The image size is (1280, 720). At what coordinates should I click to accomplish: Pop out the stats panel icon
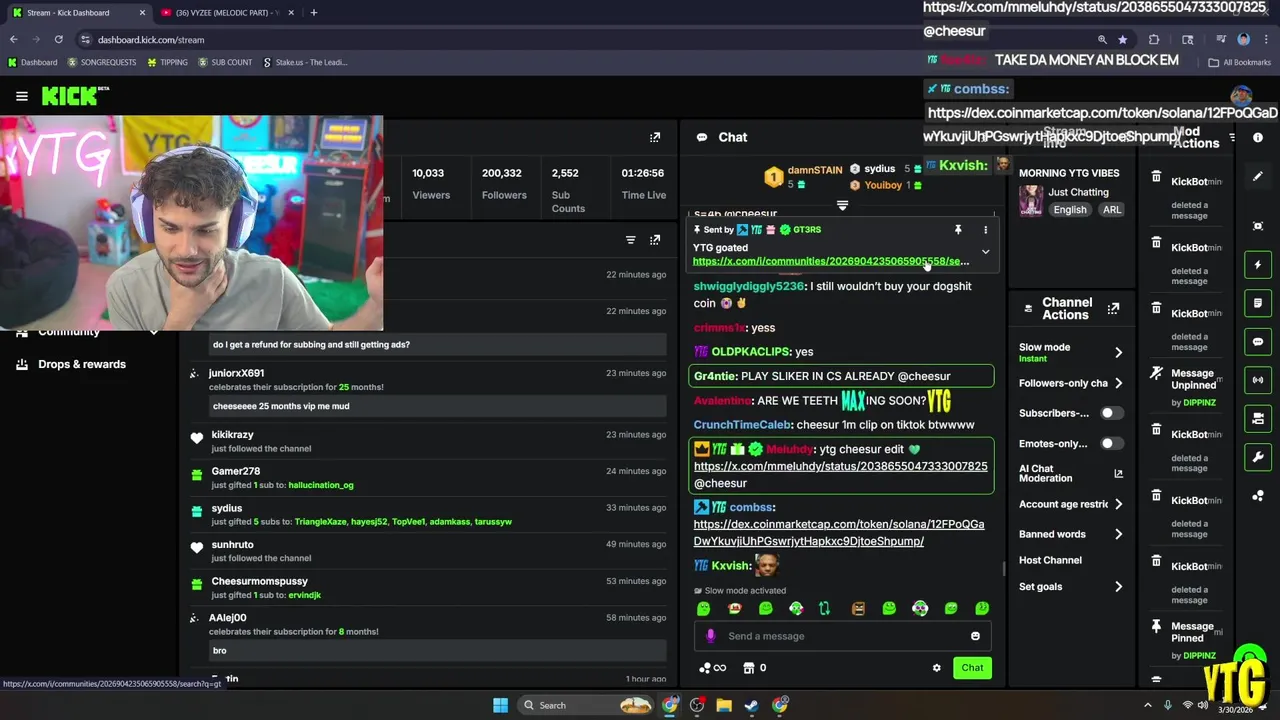(x=655, y=137)
